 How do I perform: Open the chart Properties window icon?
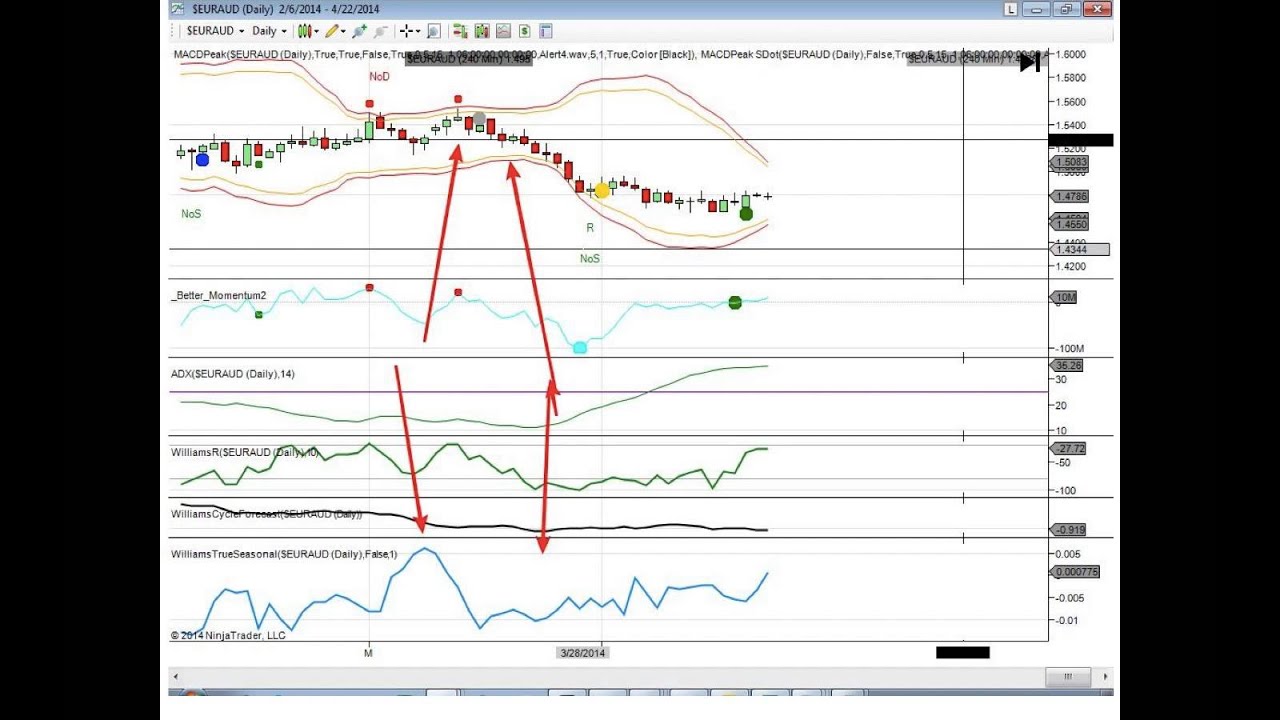pyautogui.click(x=546, y=31)
